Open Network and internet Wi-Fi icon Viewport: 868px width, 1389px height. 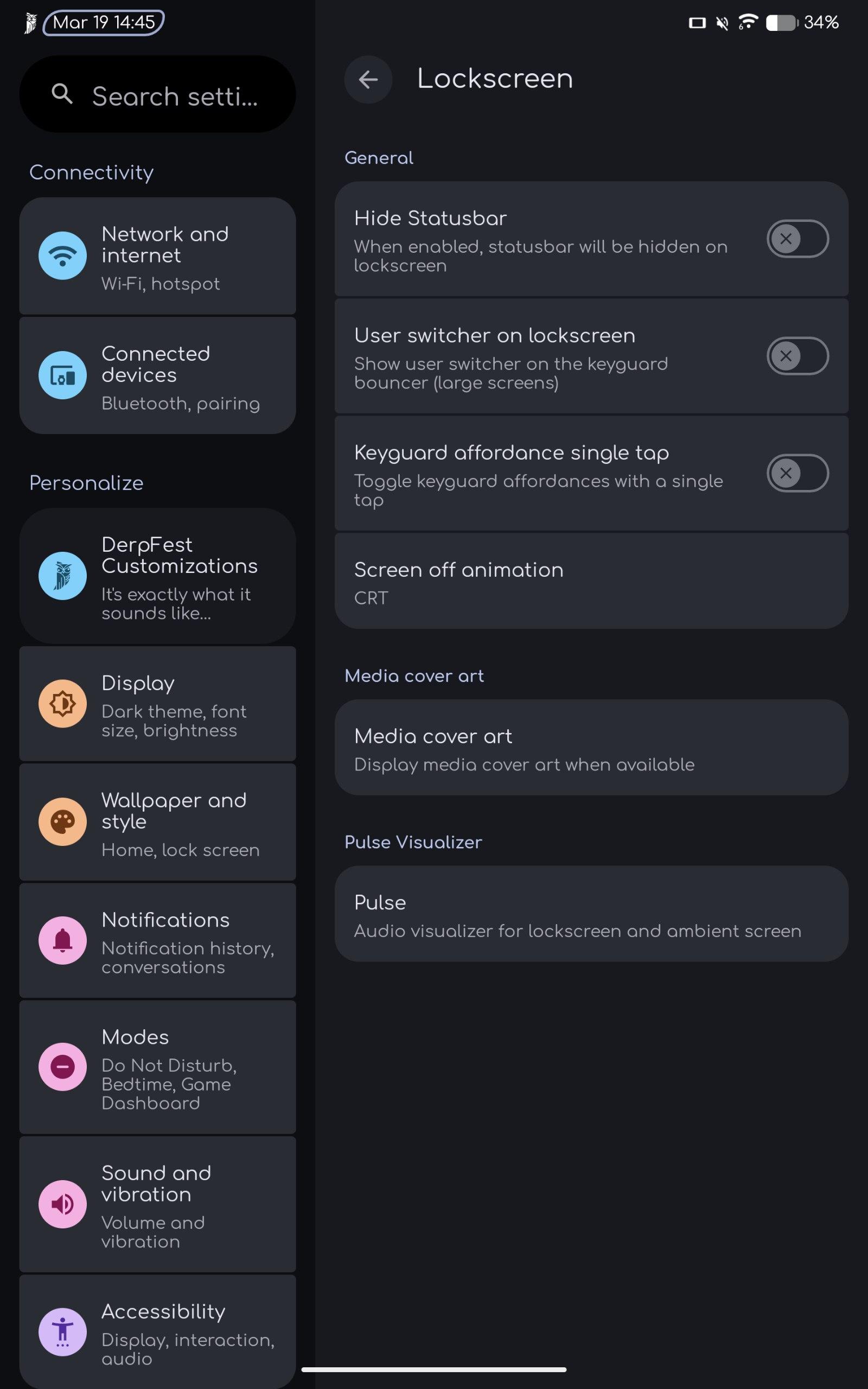coord(62,256)
